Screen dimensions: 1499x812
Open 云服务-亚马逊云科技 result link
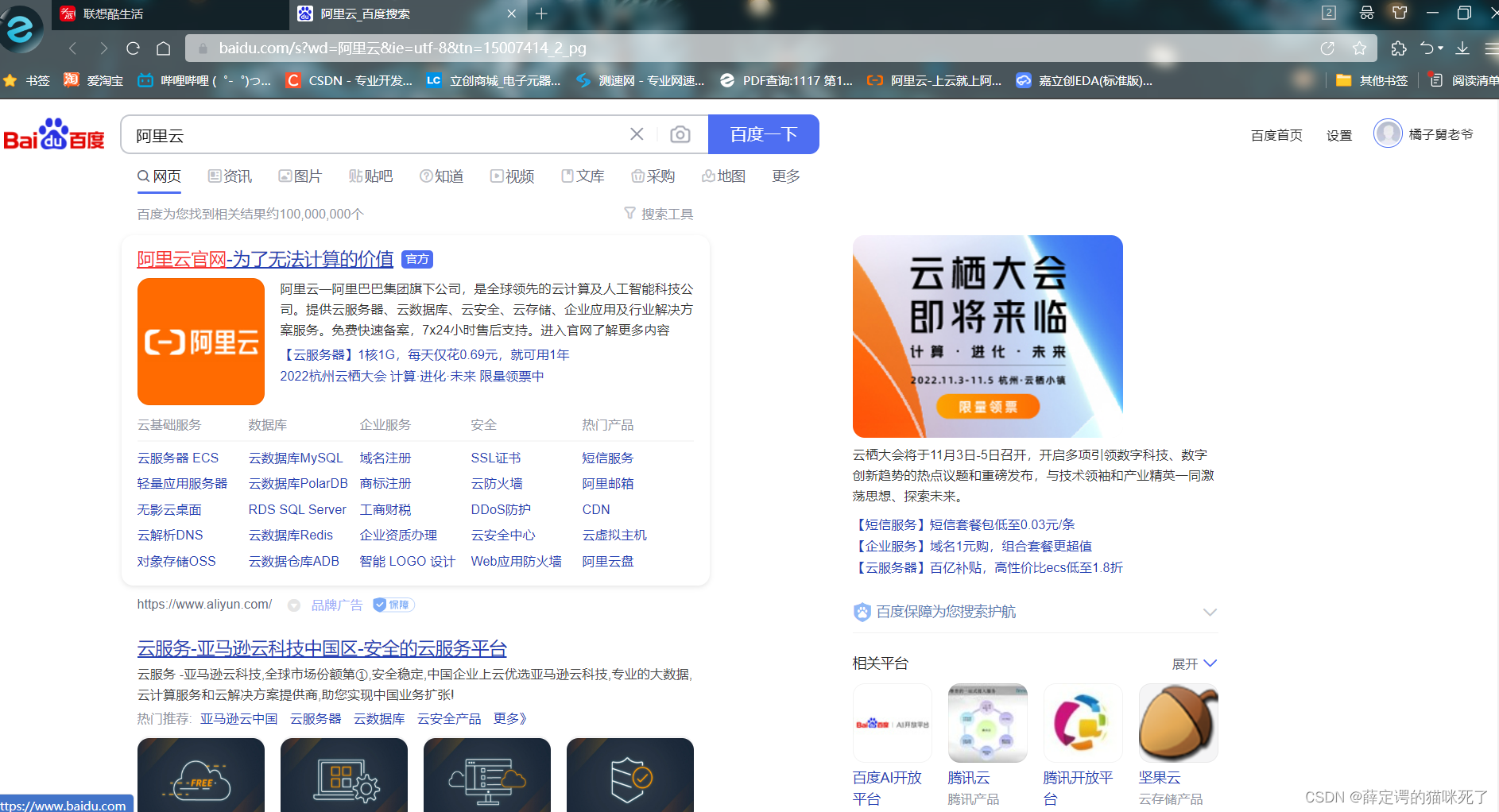pyautogui.click(x=322, y=648)
